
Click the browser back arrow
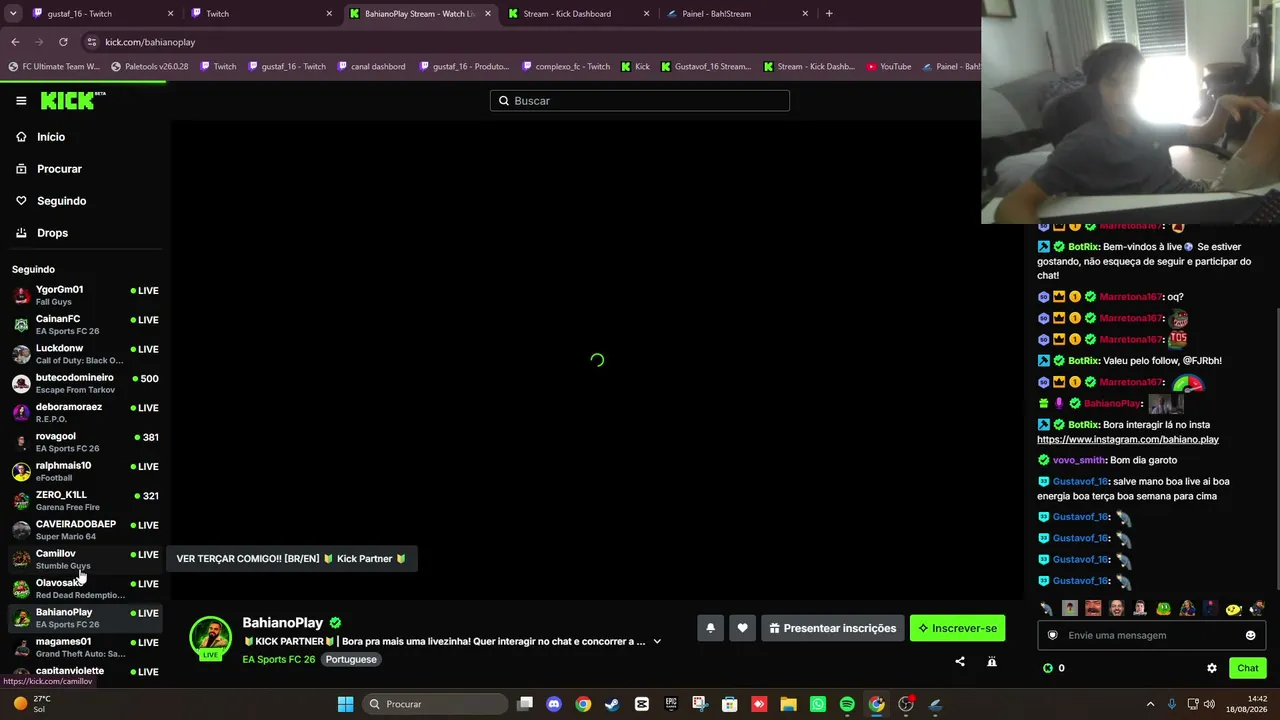coord(15,42)
